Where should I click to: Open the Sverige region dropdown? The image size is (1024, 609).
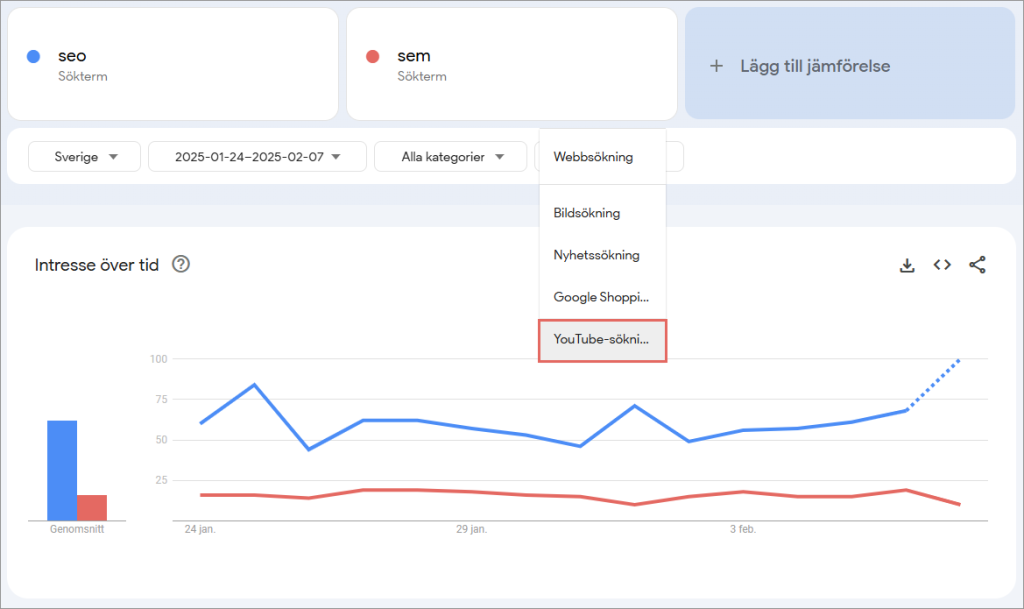coord(84,156)
